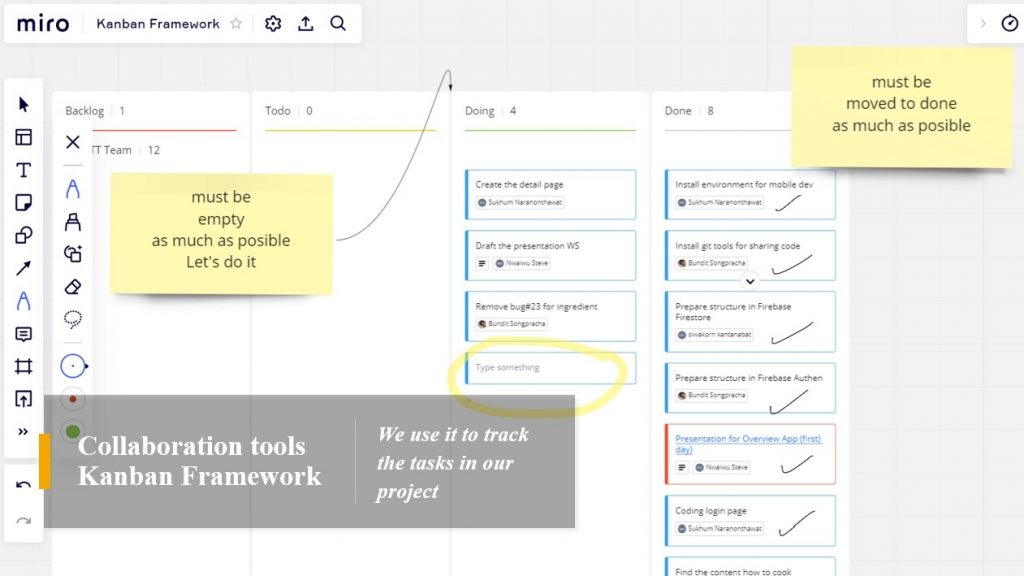Open the Upload tool
The image size is (1024, 576).
[x=24, y=399]
